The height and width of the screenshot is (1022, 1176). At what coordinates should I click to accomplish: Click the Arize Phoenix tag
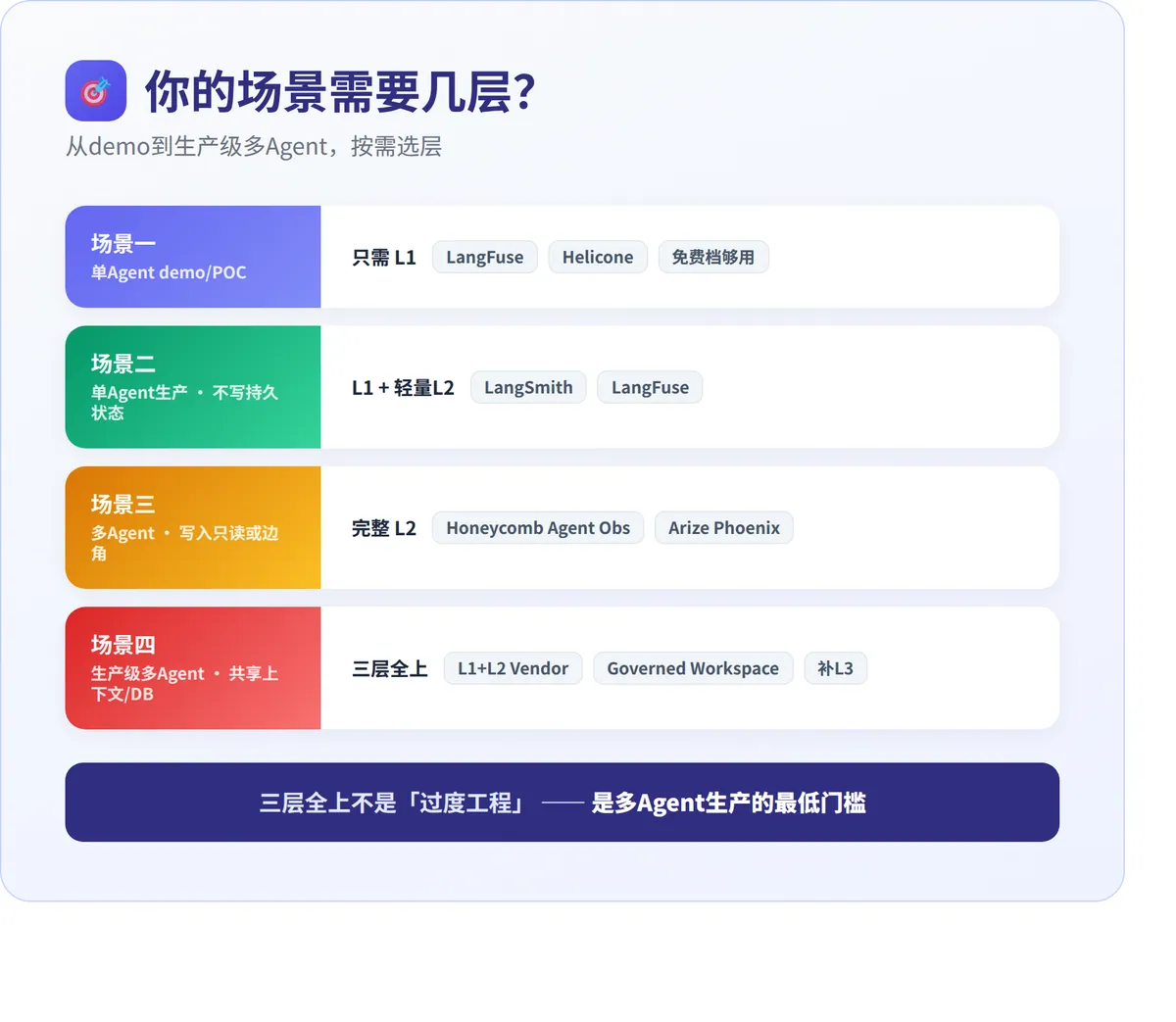[724, 527]
